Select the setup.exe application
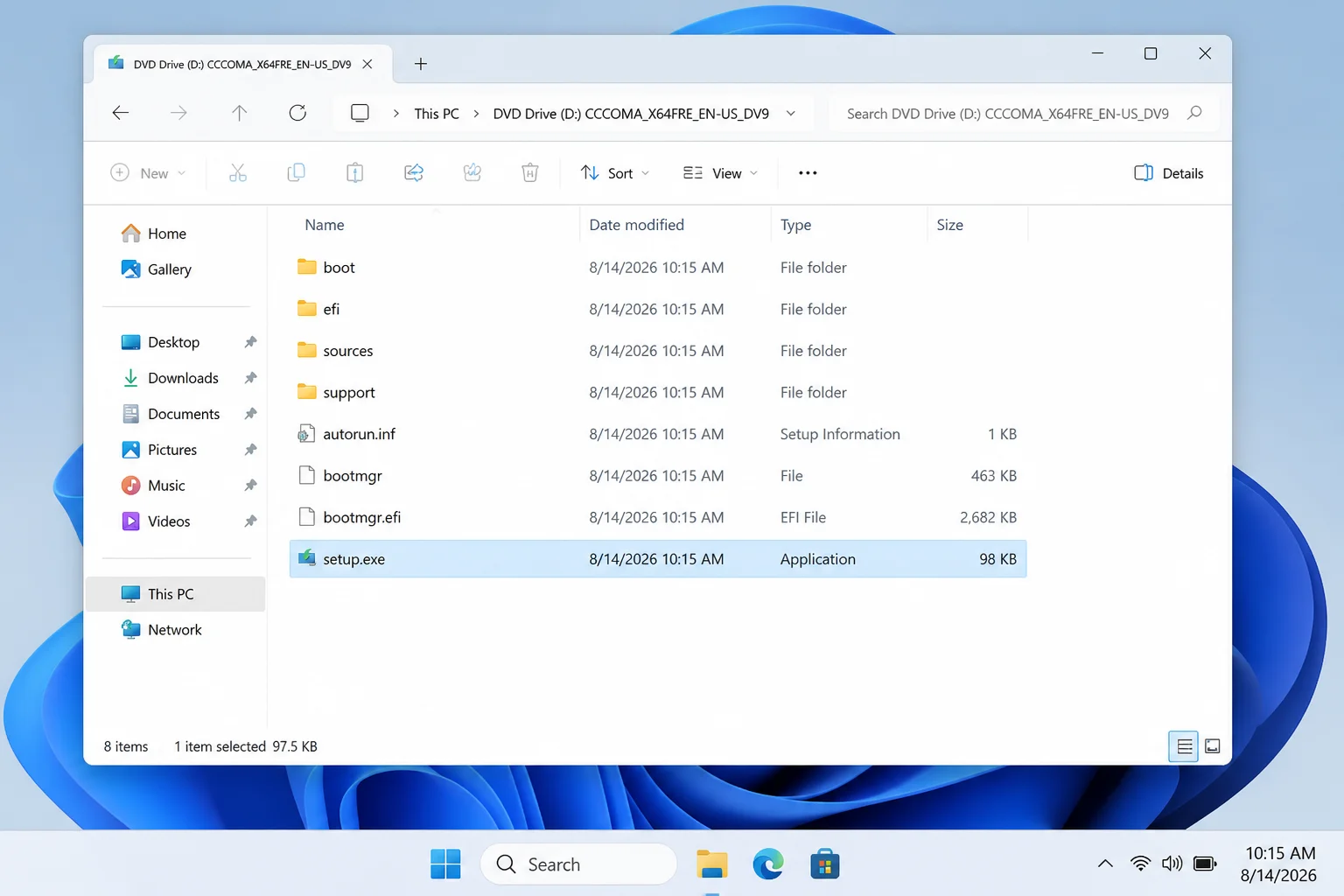This screenshot has width=1344, height=896. [658, 559]
